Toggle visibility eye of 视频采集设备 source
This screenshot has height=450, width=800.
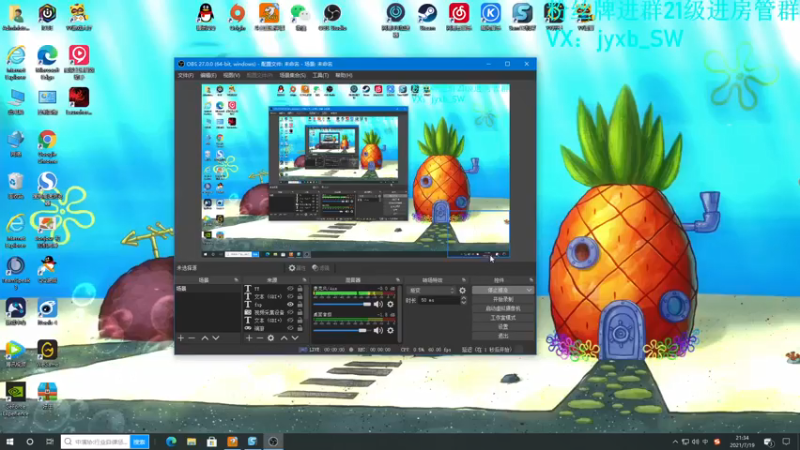(290, 312)
